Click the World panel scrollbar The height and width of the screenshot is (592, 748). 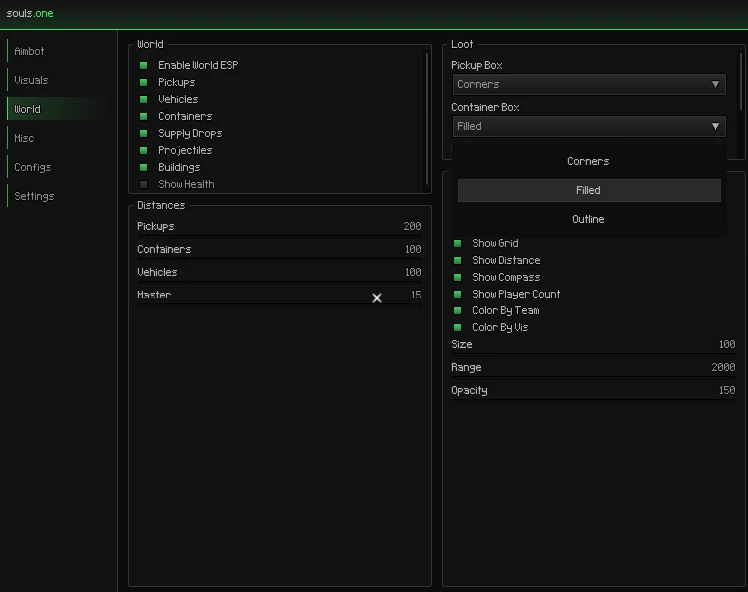pos(426,119)
